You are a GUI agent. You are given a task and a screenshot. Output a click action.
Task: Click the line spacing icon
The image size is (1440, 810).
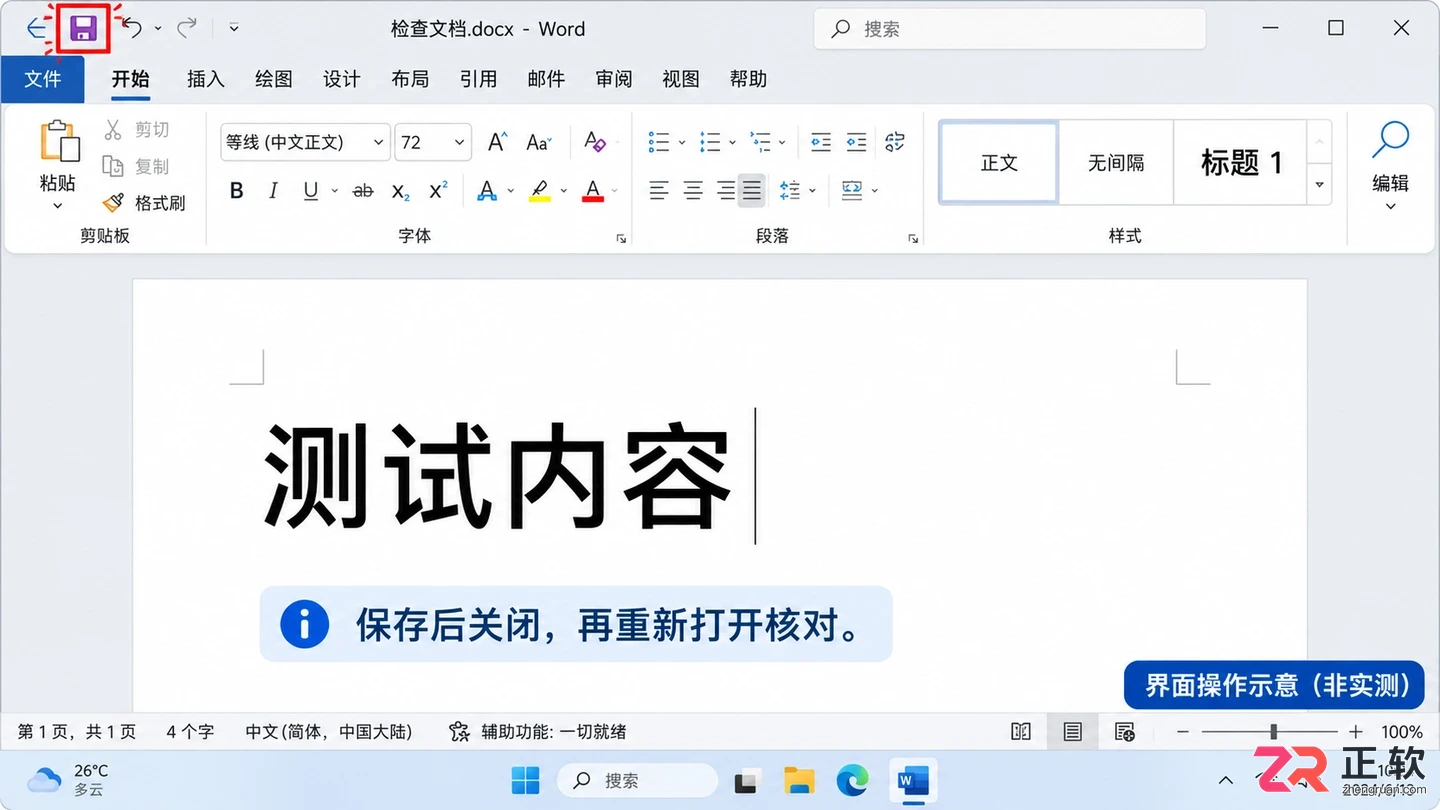pos(790,190)
